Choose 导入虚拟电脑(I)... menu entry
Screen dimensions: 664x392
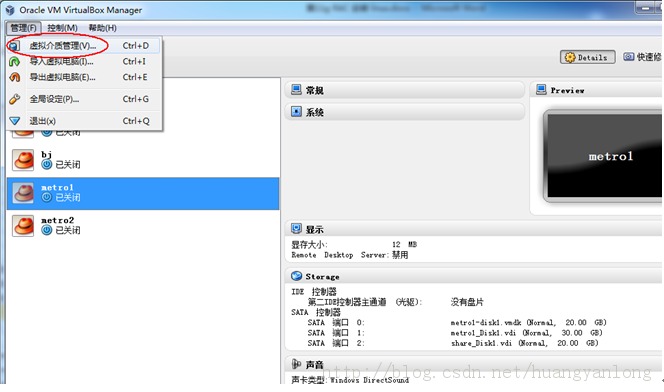click(x=84, y=61)
